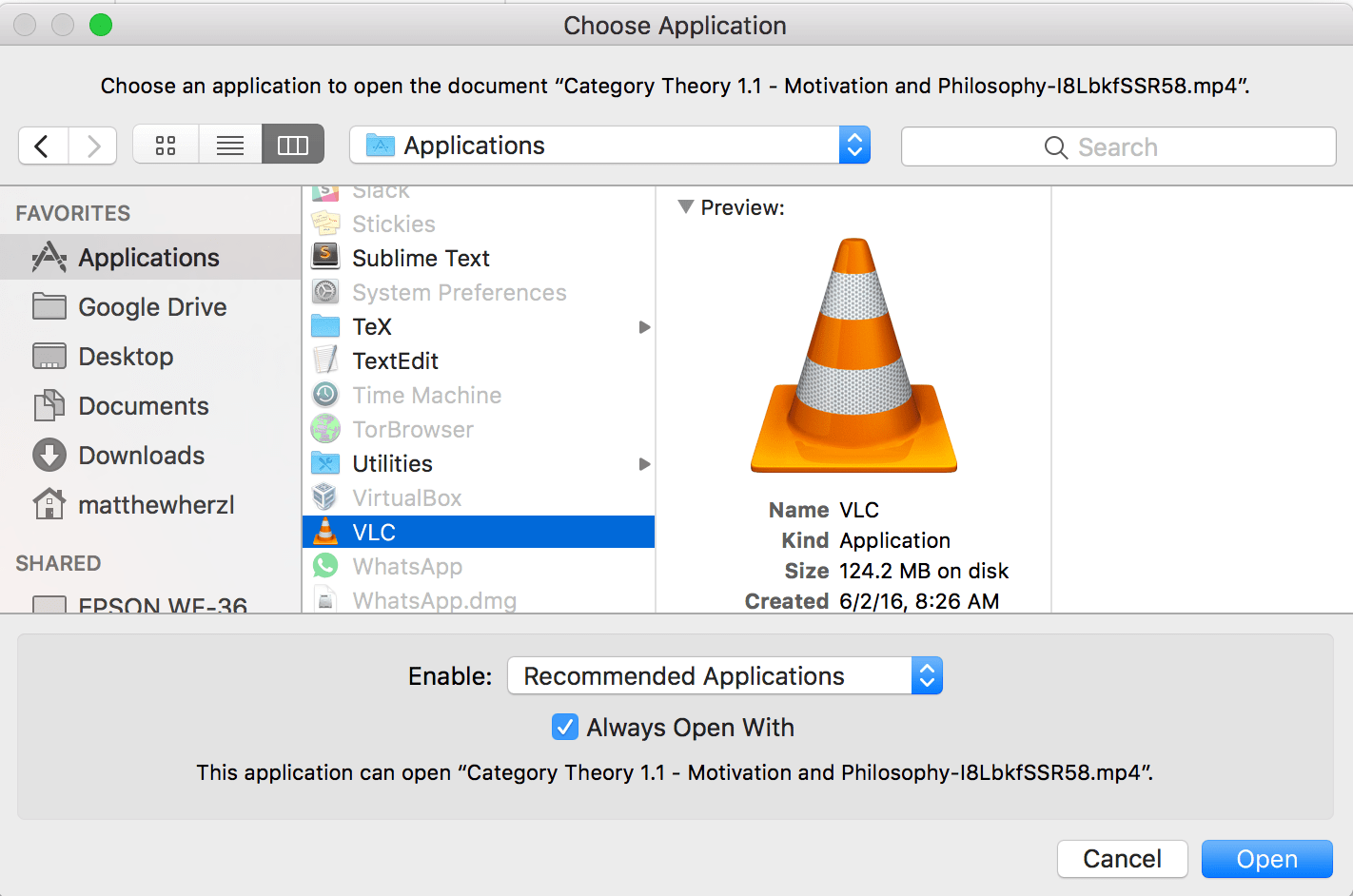Go back with the left chevron button

(x=43, y=146)
